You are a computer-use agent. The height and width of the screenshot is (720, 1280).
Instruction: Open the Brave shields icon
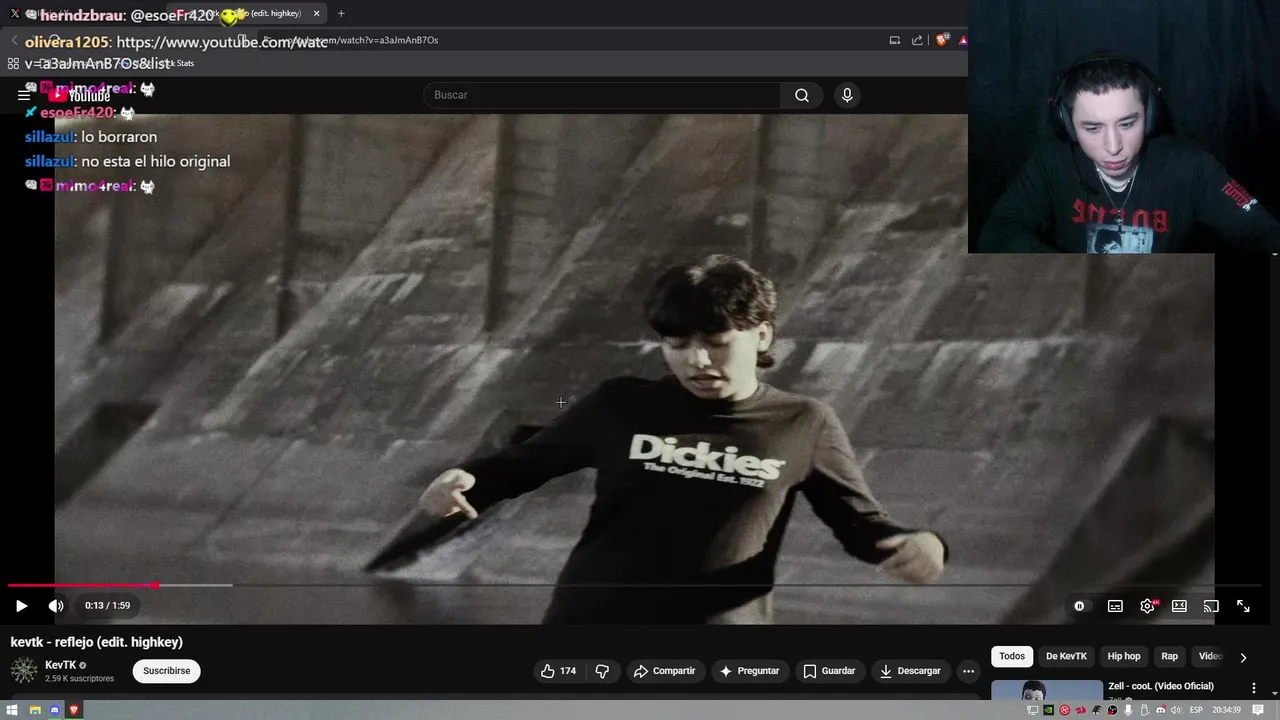(941, 40)
